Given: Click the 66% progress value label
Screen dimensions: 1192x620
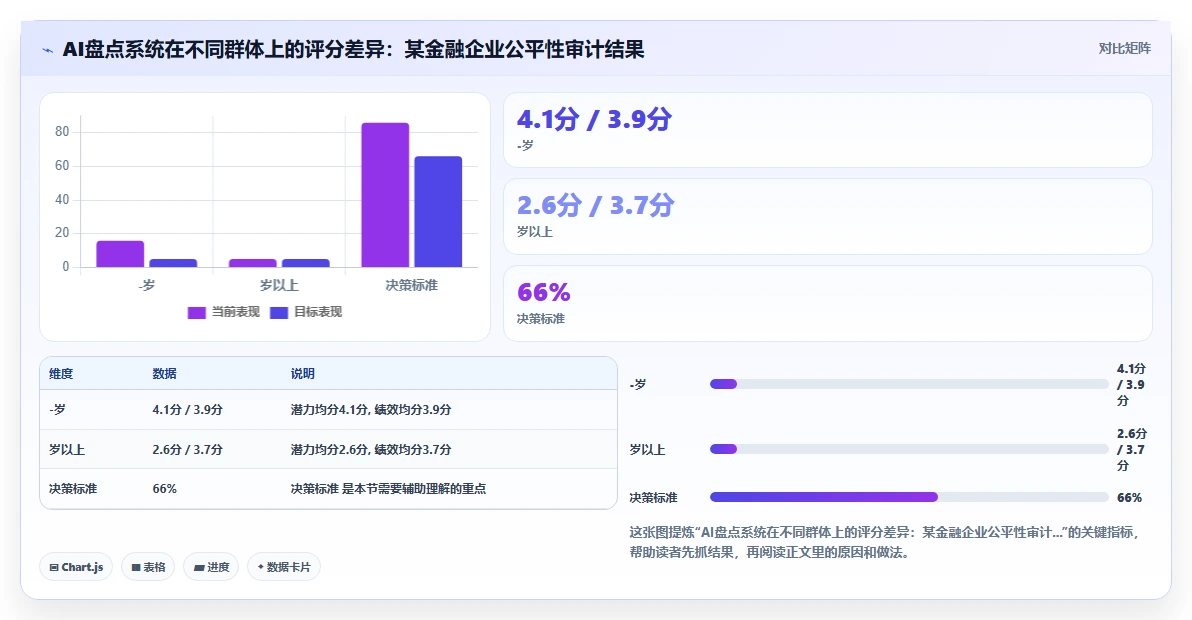Looking at the screenshot, I should [1129, 498].
